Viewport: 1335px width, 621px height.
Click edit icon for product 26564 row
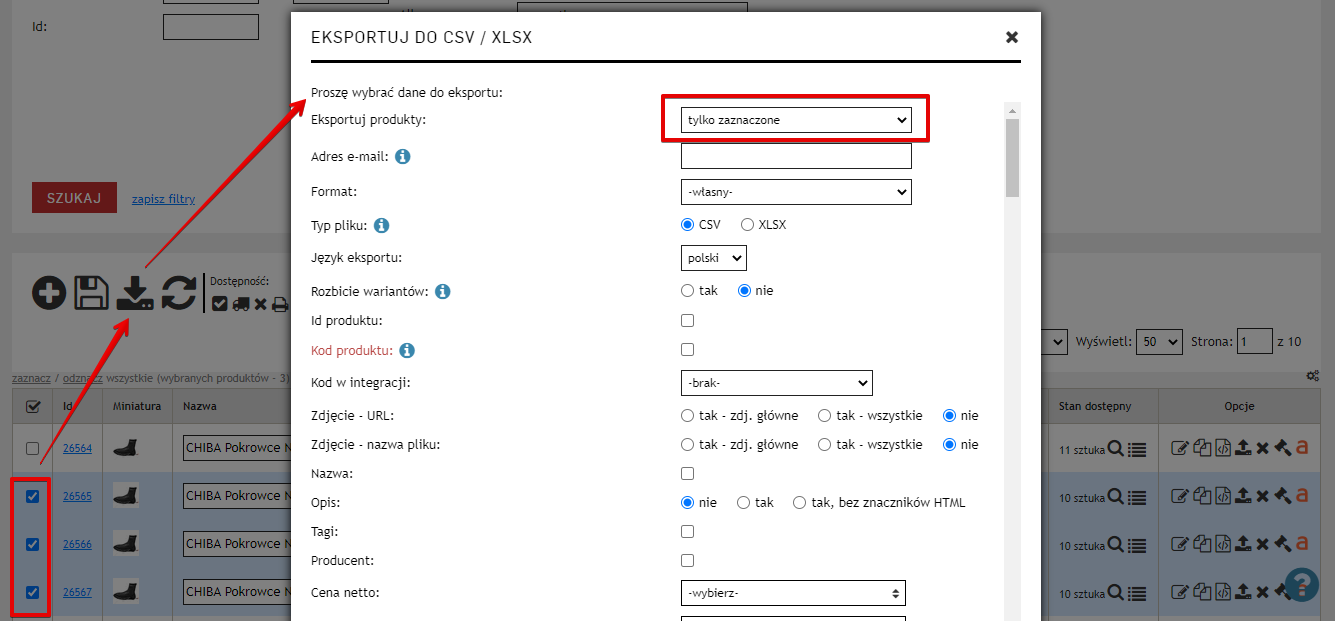(x=1180, y=449)
